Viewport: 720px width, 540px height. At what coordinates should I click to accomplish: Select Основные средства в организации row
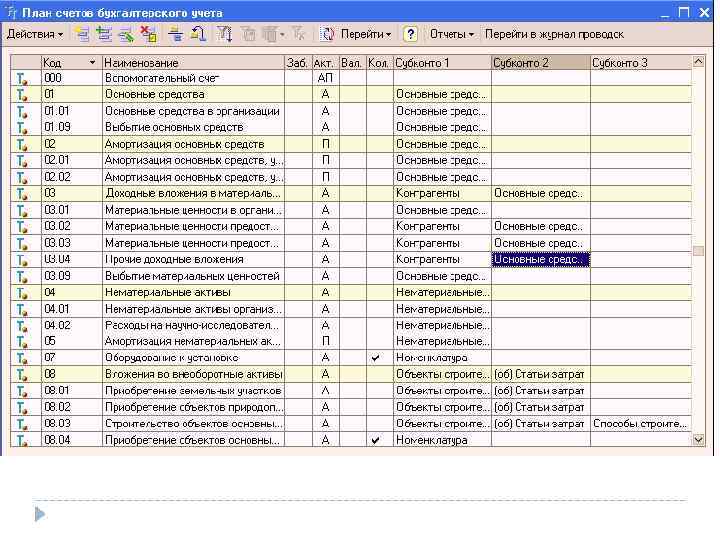pos(351,111)
